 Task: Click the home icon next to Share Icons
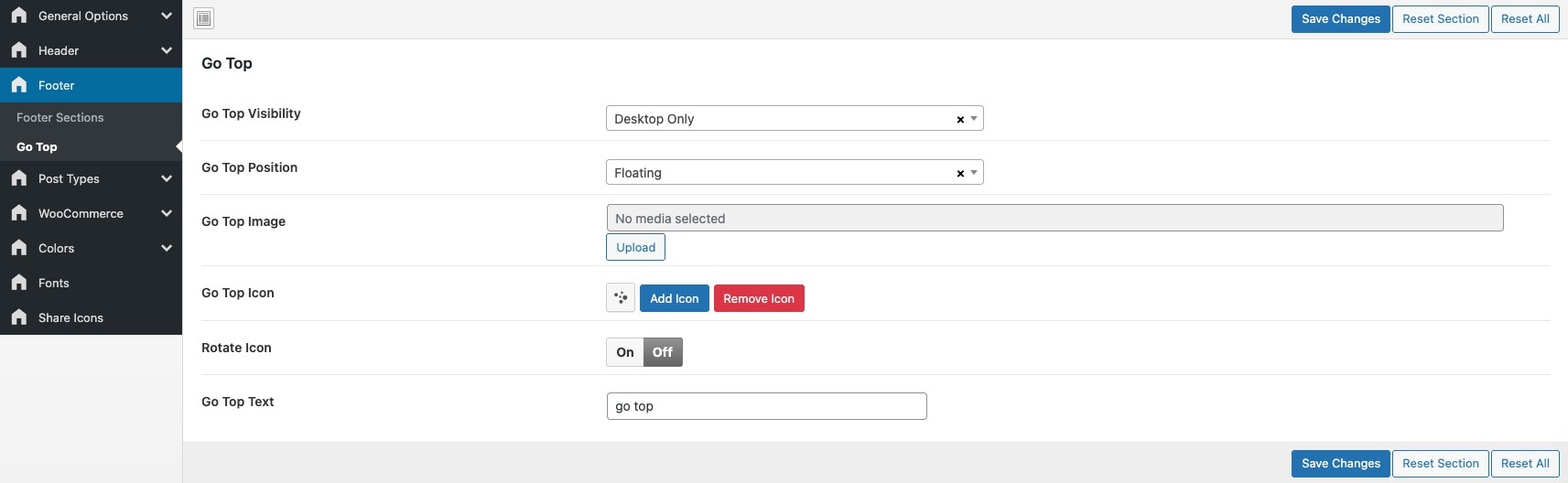pos(19,317)
